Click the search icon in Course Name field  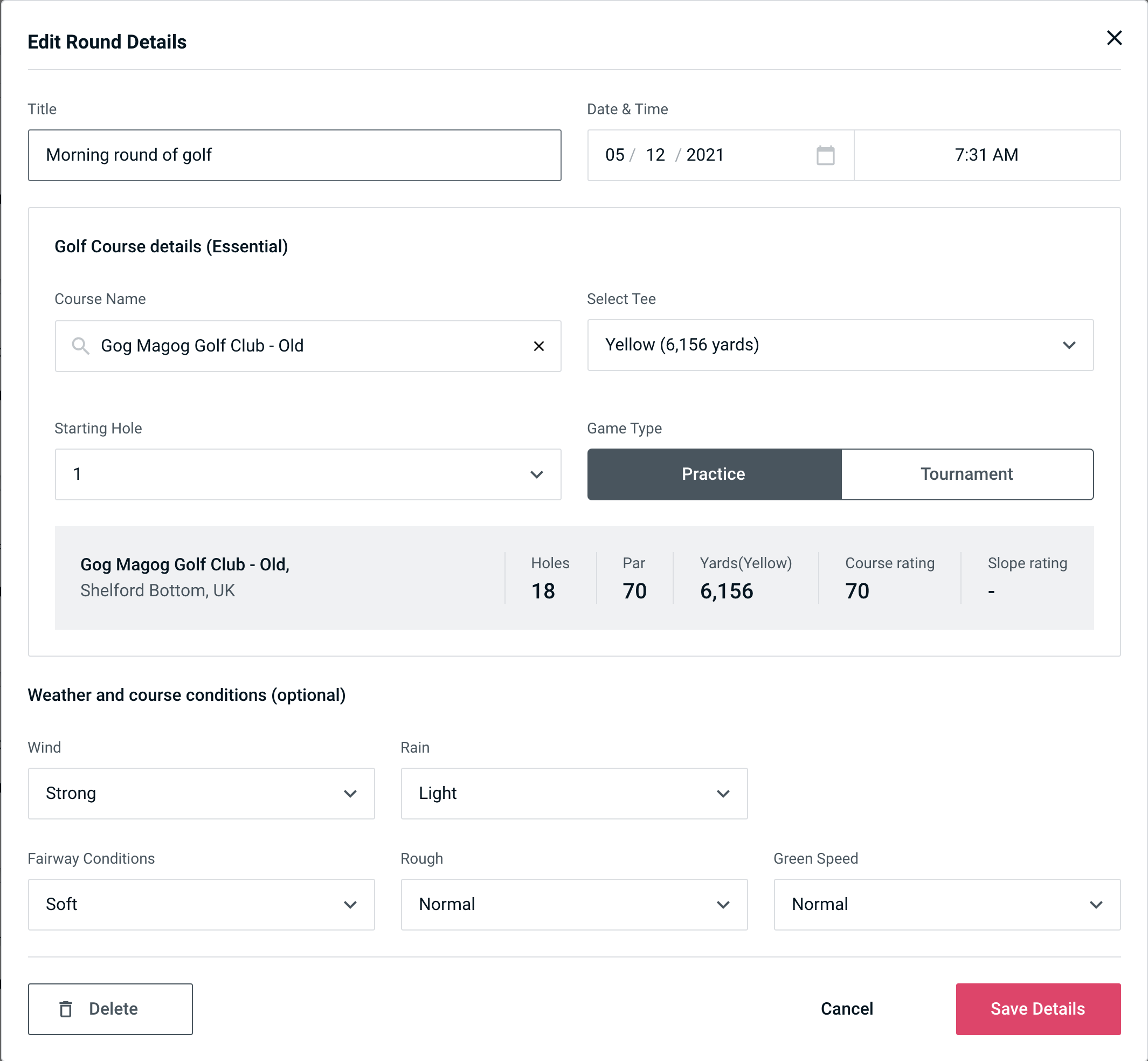coord(80,345)
